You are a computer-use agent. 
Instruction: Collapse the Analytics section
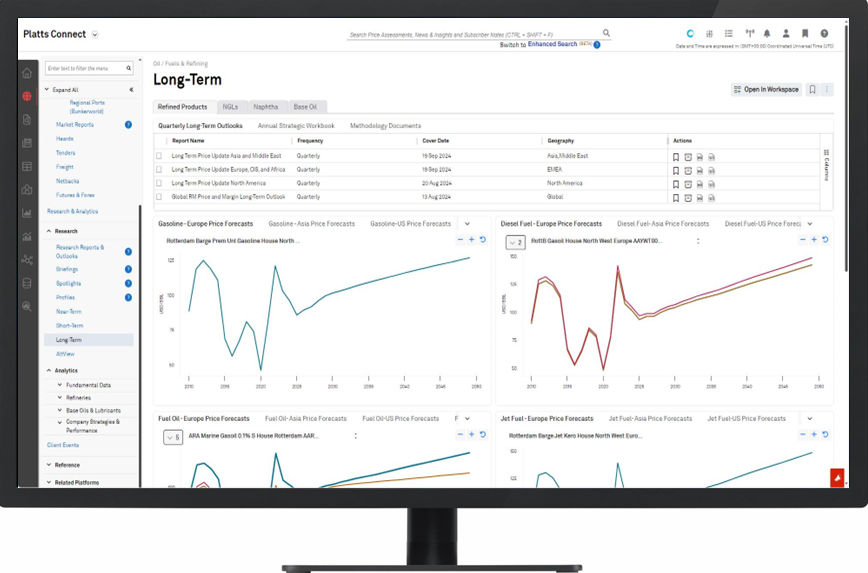tap(49, 370)
